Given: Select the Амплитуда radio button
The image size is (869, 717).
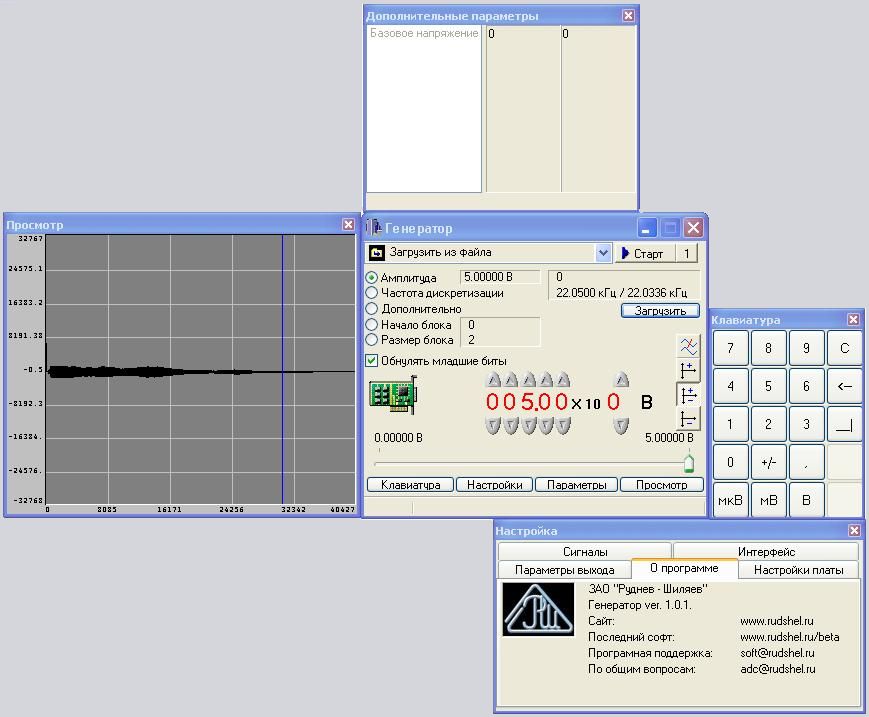Looking at the screenshot, I should (x=372, y=278).
